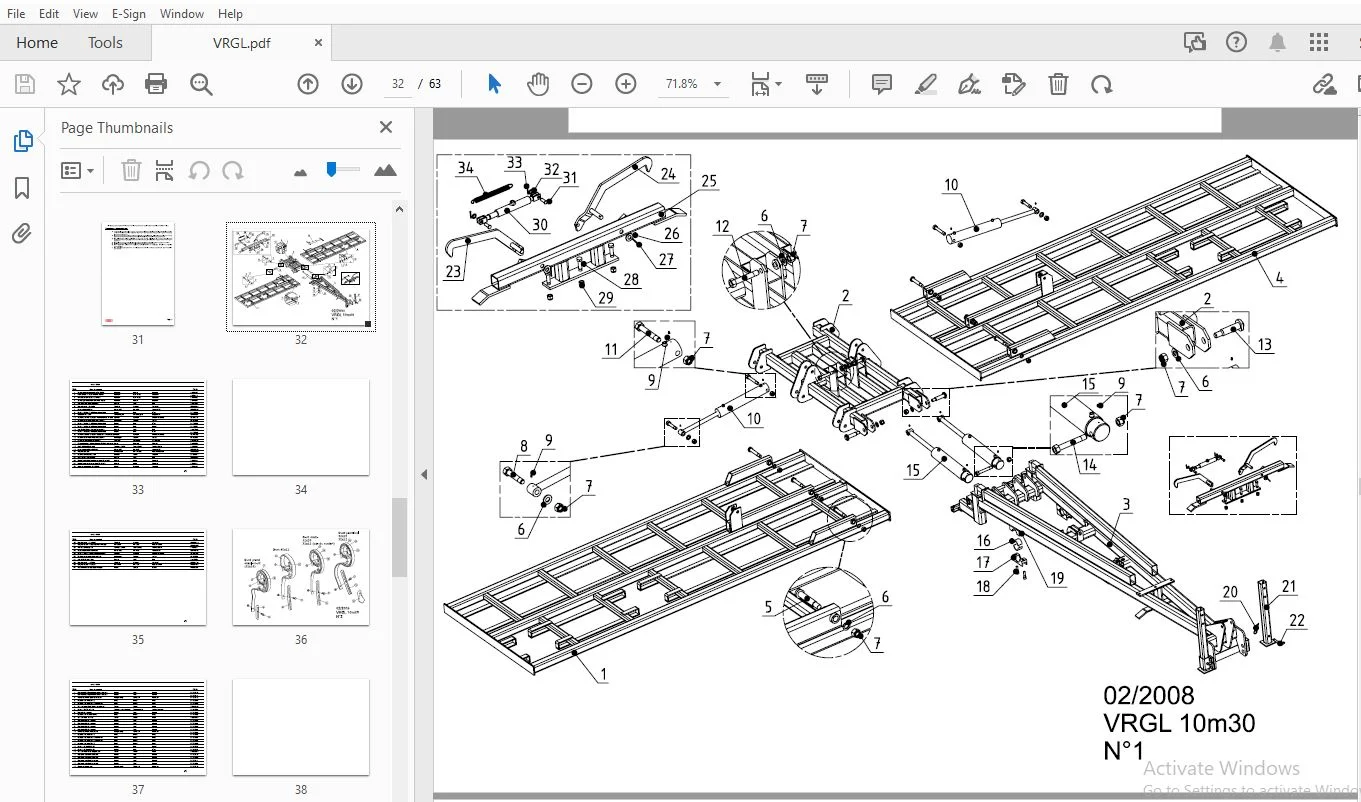Click the thumbnails panel scrollbar handle
This screenshot has height=802, width=1361.
click(399, 537)
